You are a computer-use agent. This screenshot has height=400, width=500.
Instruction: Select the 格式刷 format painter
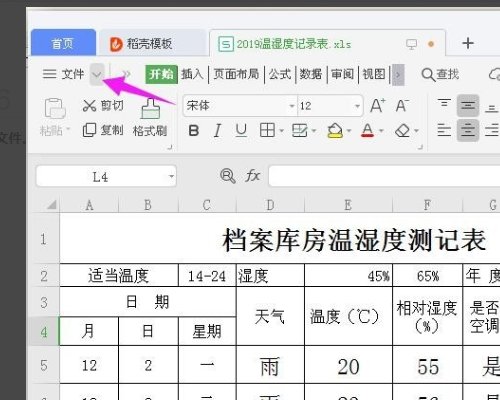pos(150,118)
